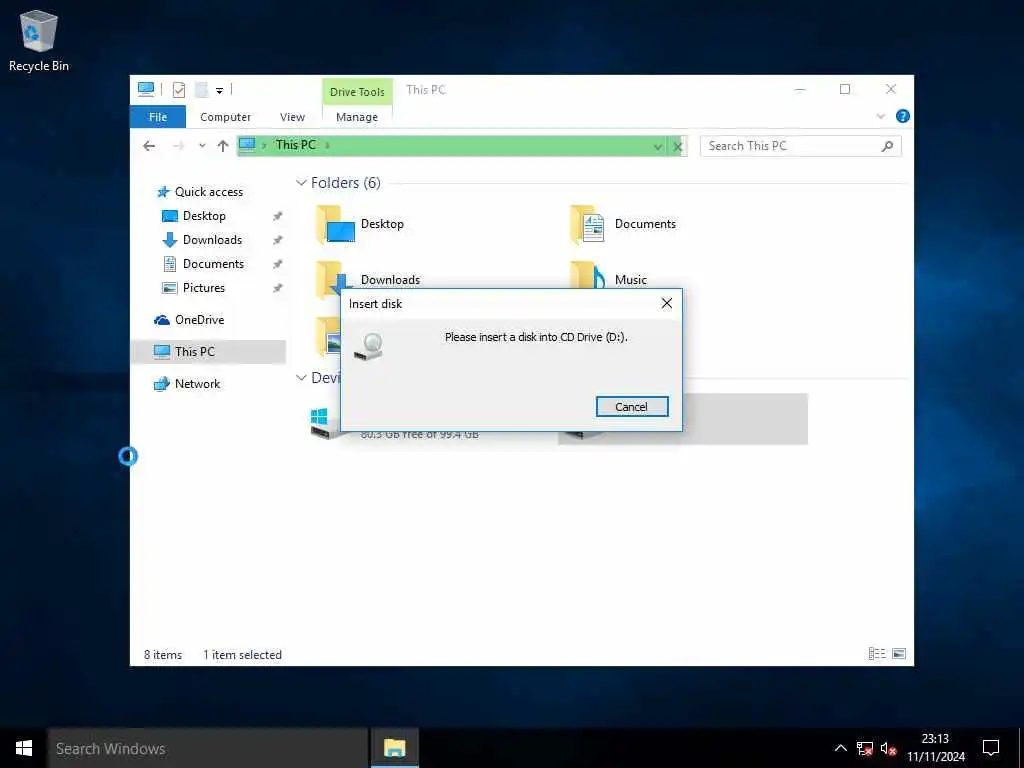Open the File menu in Explorer
1024x768 pixels.
[x=157, y=117]
